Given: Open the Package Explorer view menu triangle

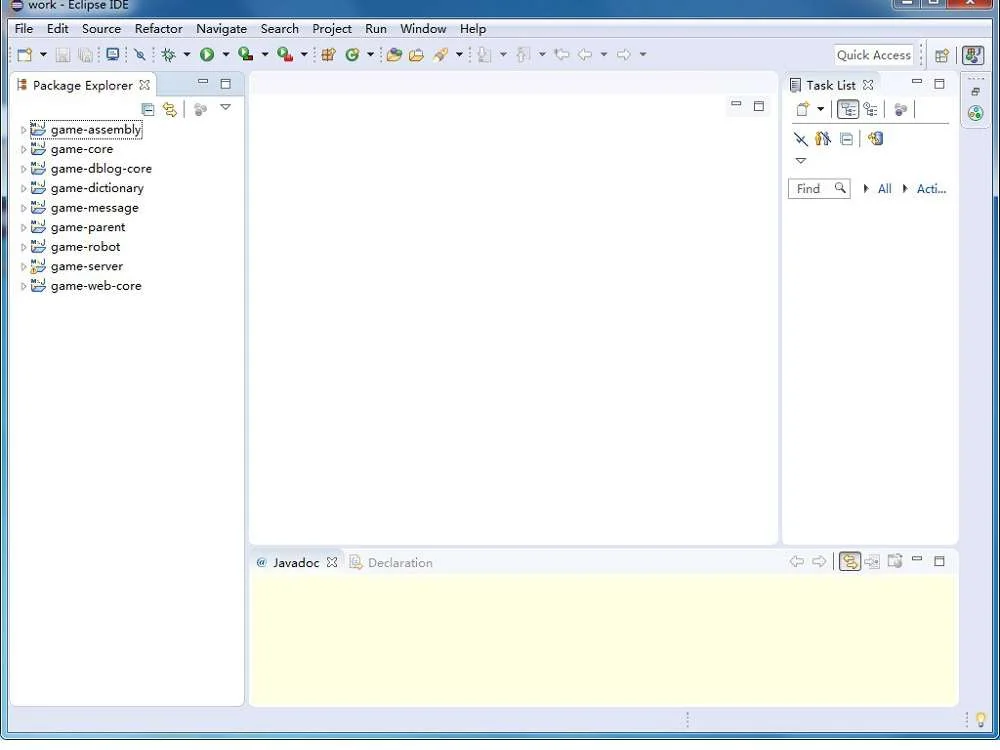Looking at the screenshot, I should pos(226,107).
